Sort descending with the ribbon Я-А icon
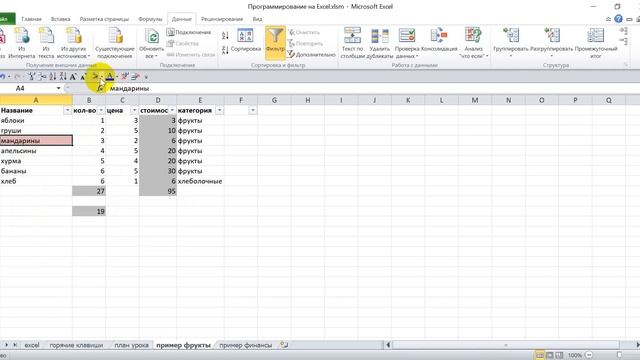 (225, 50)
